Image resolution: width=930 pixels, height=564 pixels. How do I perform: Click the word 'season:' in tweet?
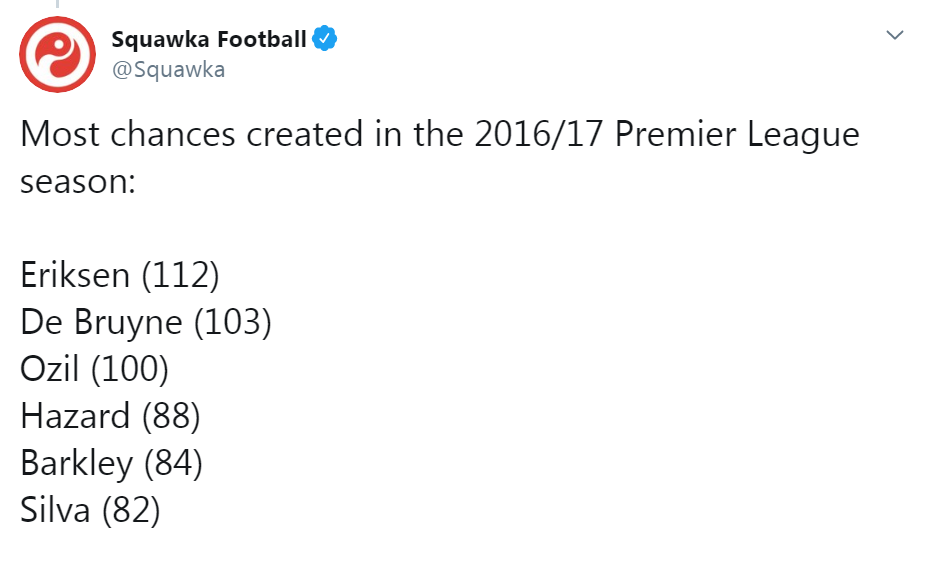pyautogui.click(x=78, y=181)
